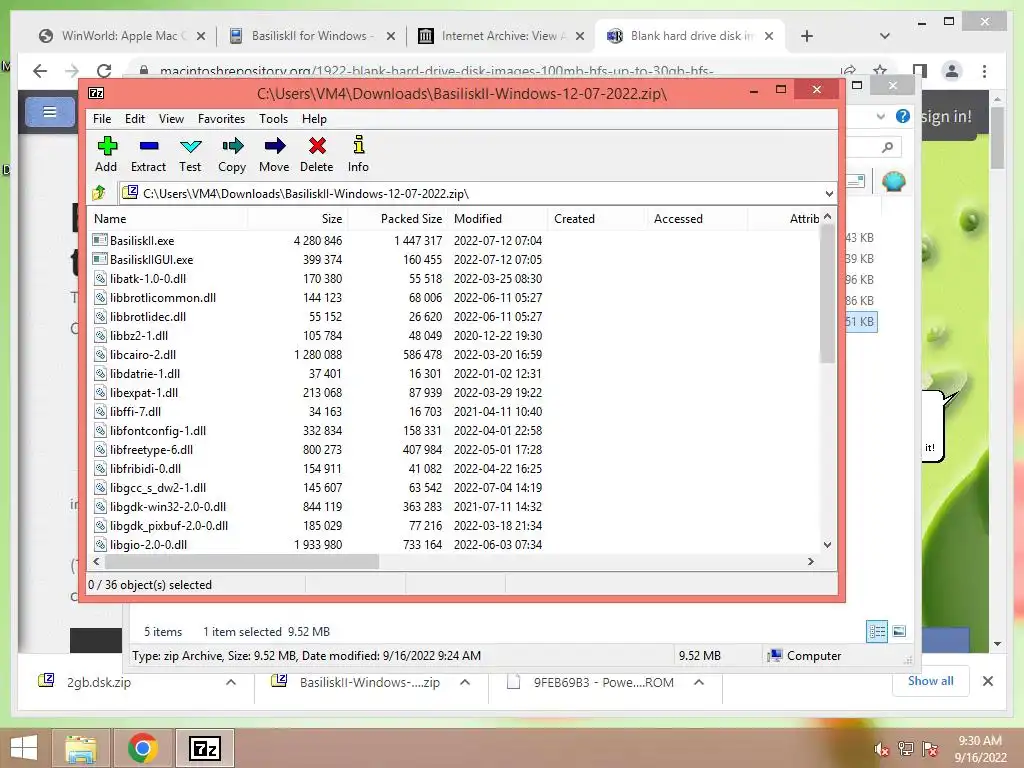Open File Explorer from the taskbar
1024x768 pixels.
81,748
